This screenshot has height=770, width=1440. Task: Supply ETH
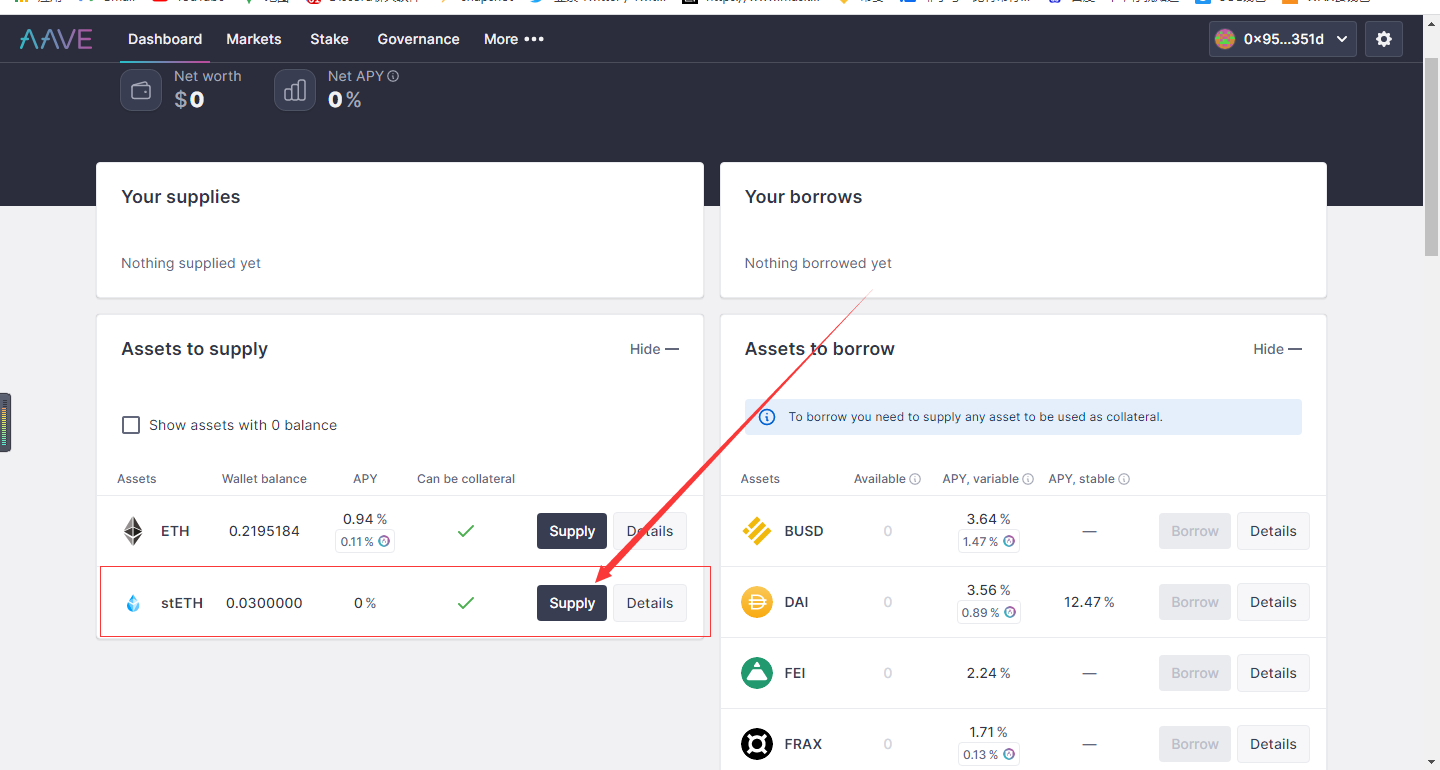[x=572, y=531]
